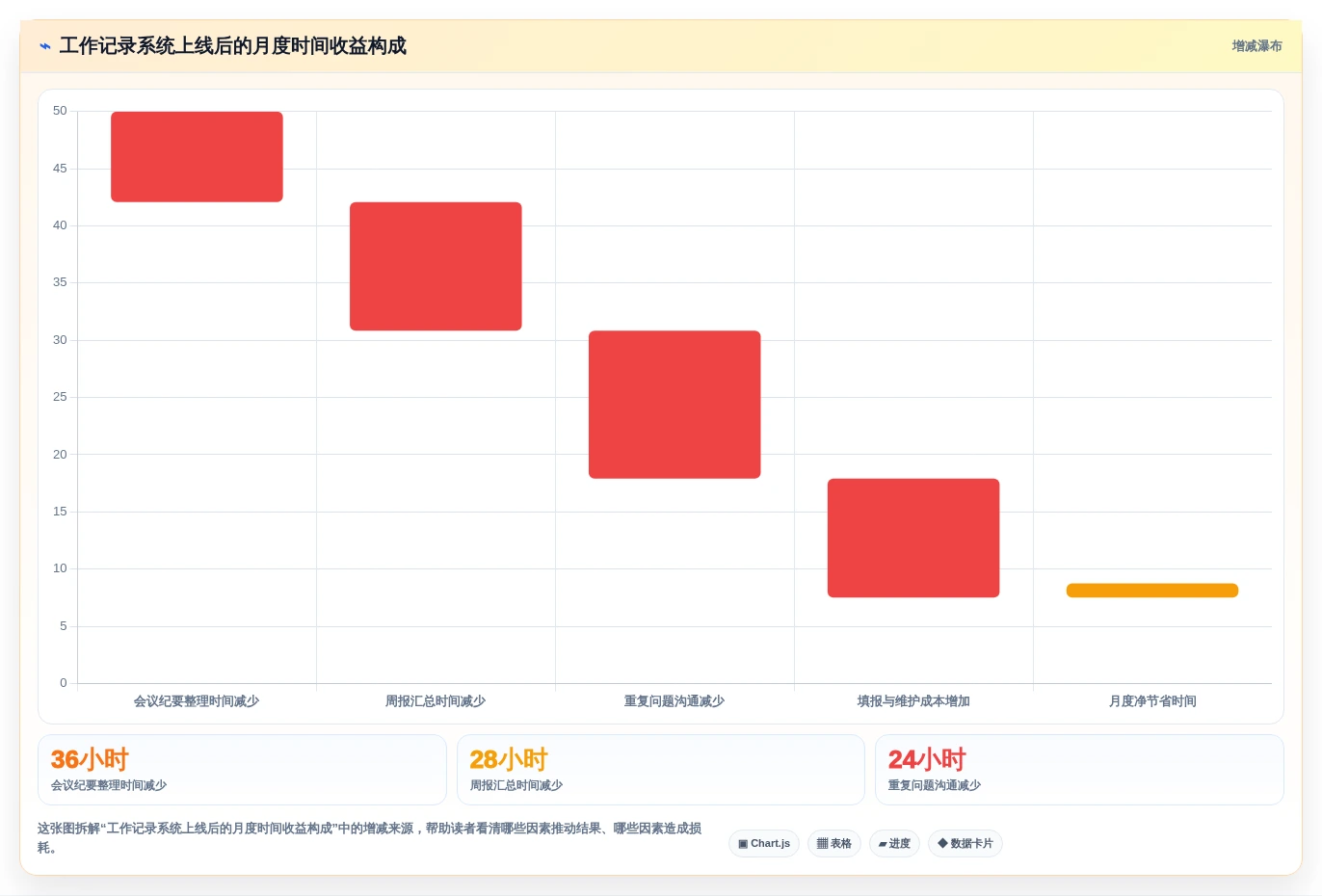Click the 数据卡片 tag chip
The image size is (1322, 896).
point(965,844)
